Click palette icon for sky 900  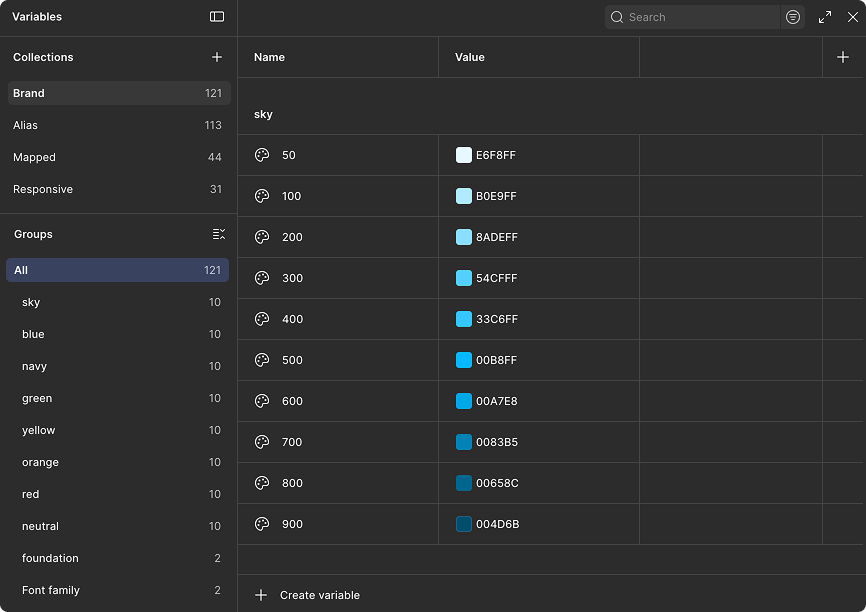[x=262, y=524]
